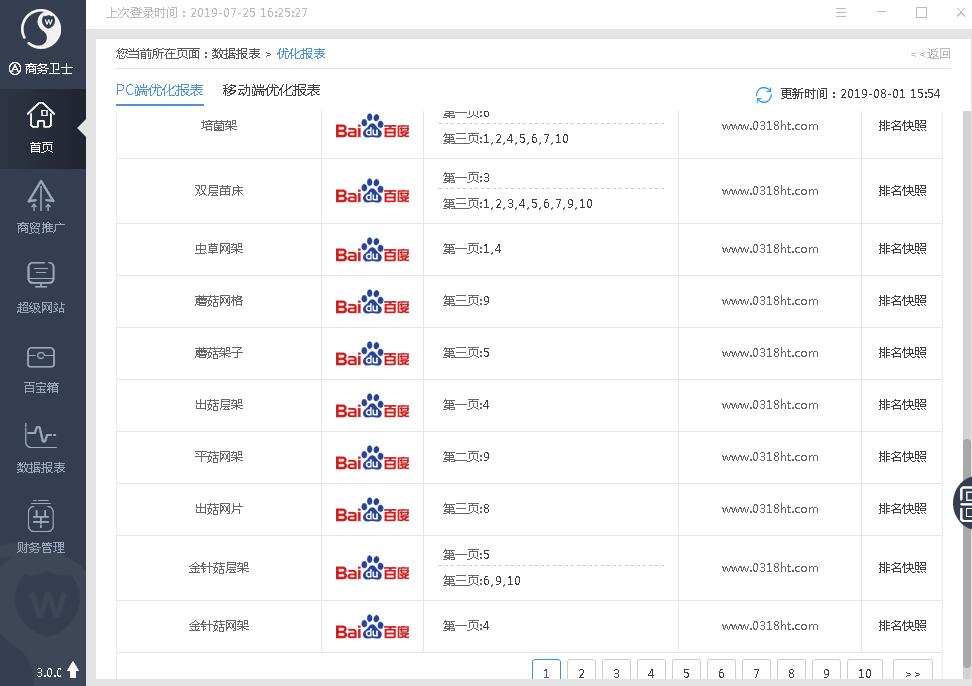Screen dimensions: 972x686
Task: Select the PC端优化报表 tab
Action: tap(160, 90)
